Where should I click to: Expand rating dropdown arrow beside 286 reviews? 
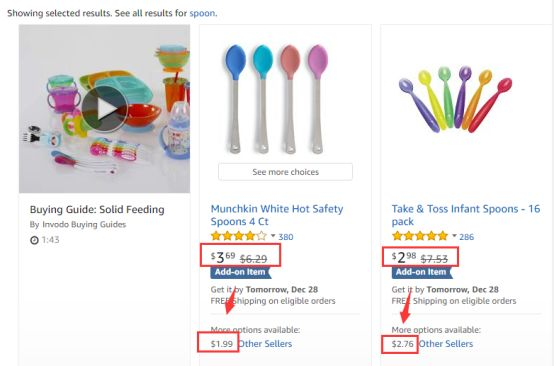pyautogui.click(x=454, y=236)
